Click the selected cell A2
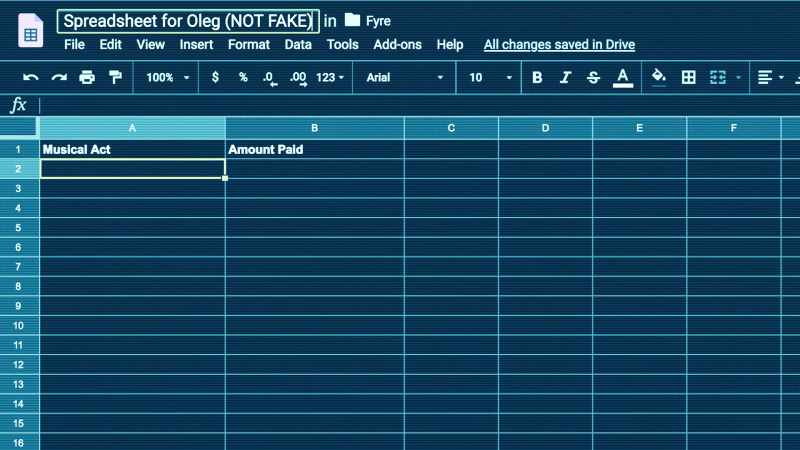This screenshot has width=800, height=450. [132, 169]
